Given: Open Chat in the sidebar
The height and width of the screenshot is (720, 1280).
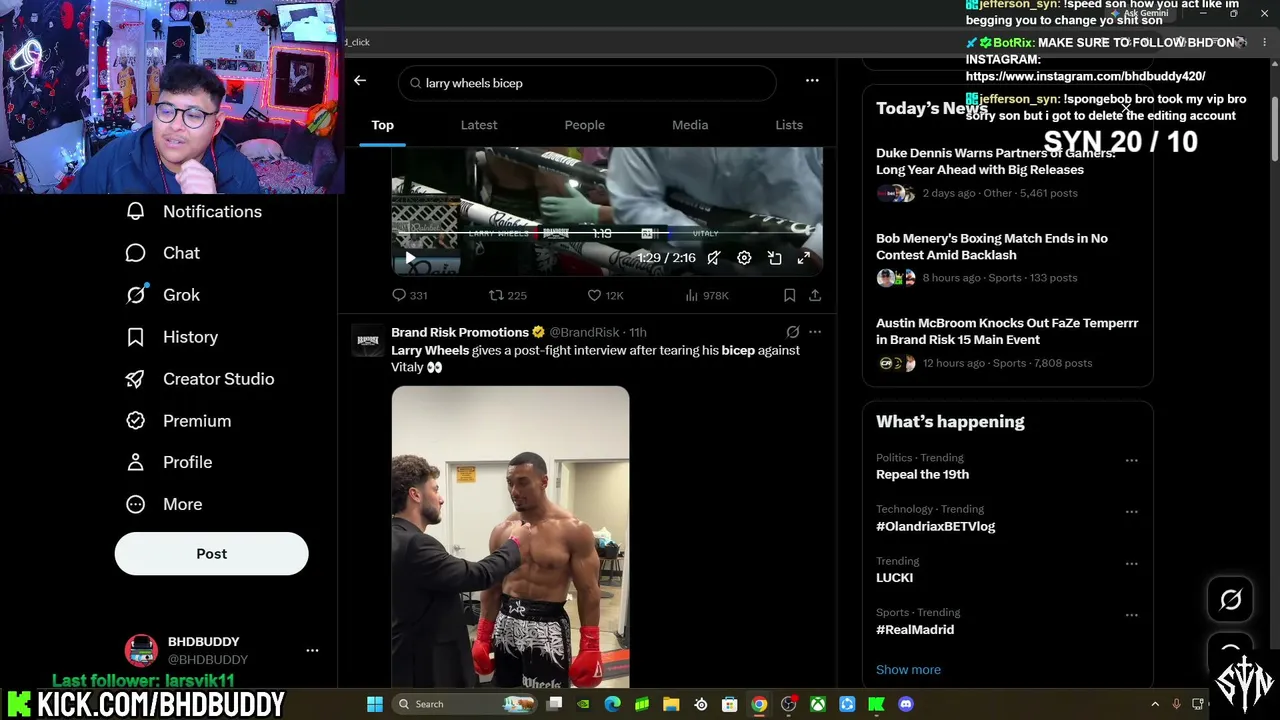Looking at the screenshot, I should [162, 253].
